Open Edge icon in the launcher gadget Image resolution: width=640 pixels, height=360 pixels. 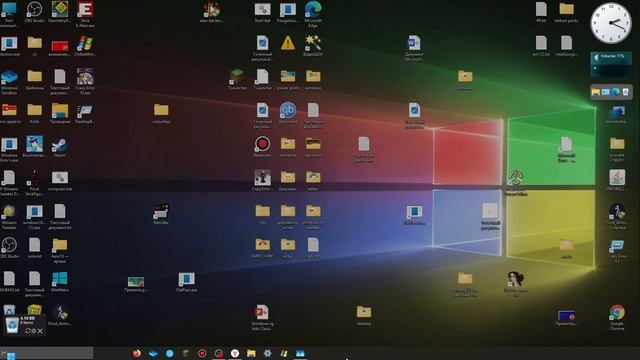(x=616, y=92)
